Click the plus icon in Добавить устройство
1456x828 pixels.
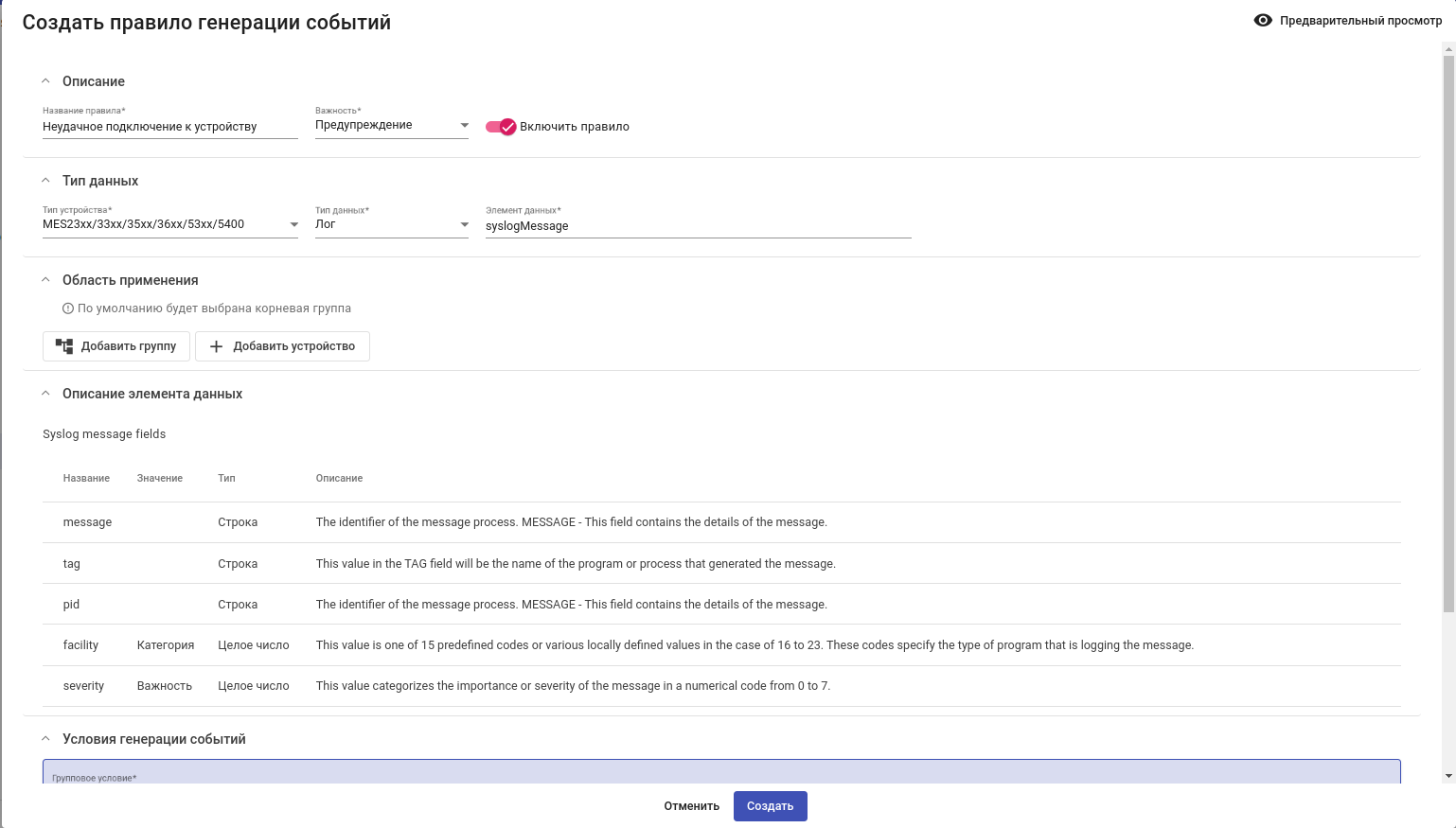[216, 346]
